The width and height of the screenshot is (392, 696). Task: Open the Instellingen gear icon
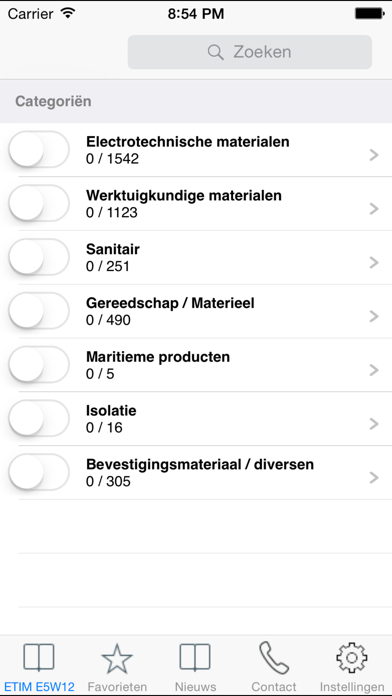352,658
